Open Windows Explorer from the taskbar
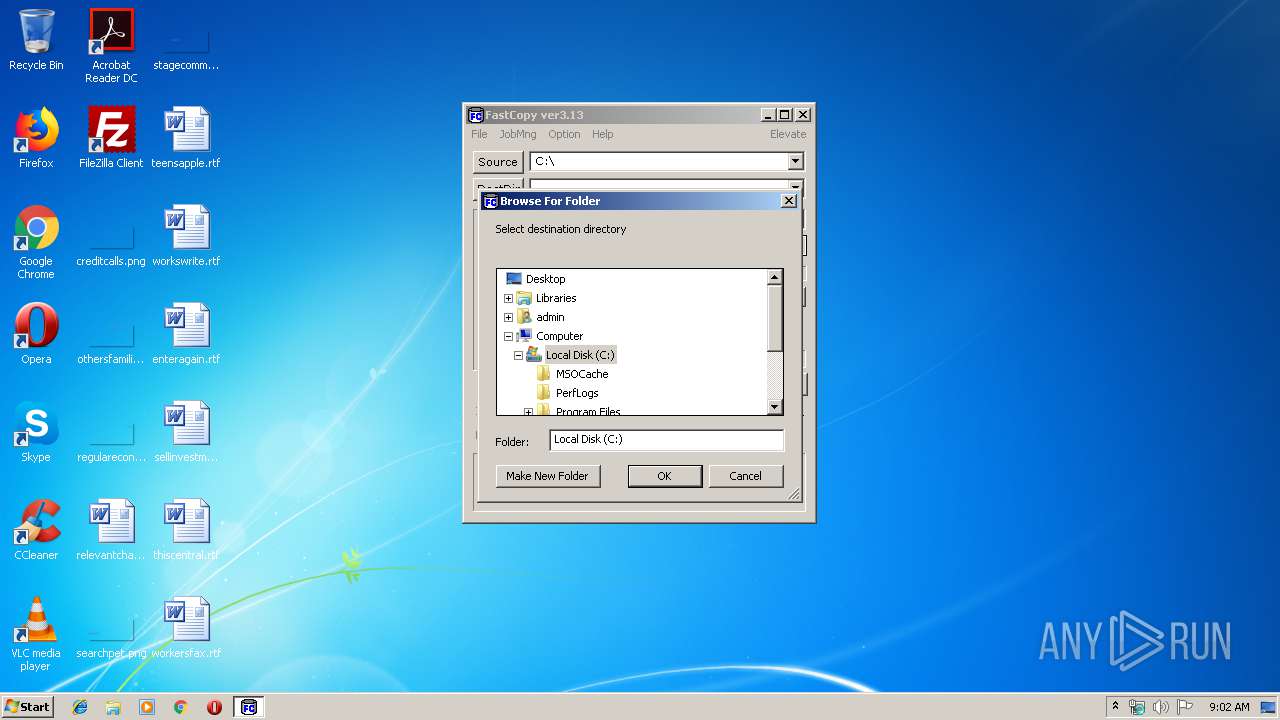 113,707
